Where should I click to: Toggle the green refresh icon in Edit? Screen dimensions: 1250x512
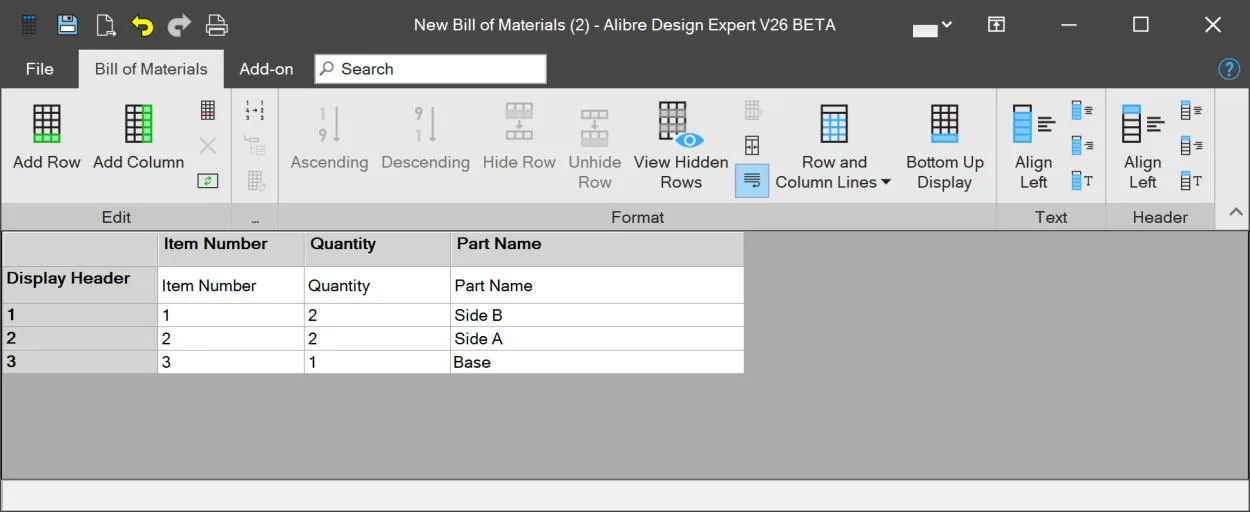[207, 181]
